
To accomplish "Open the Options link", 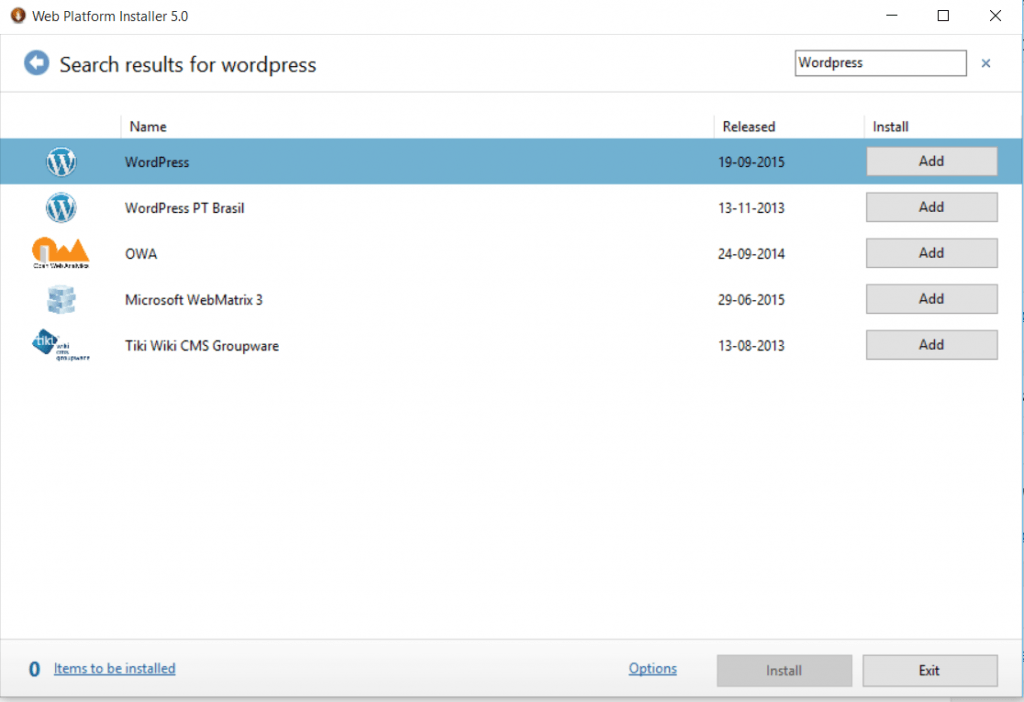I will point(652,669).
